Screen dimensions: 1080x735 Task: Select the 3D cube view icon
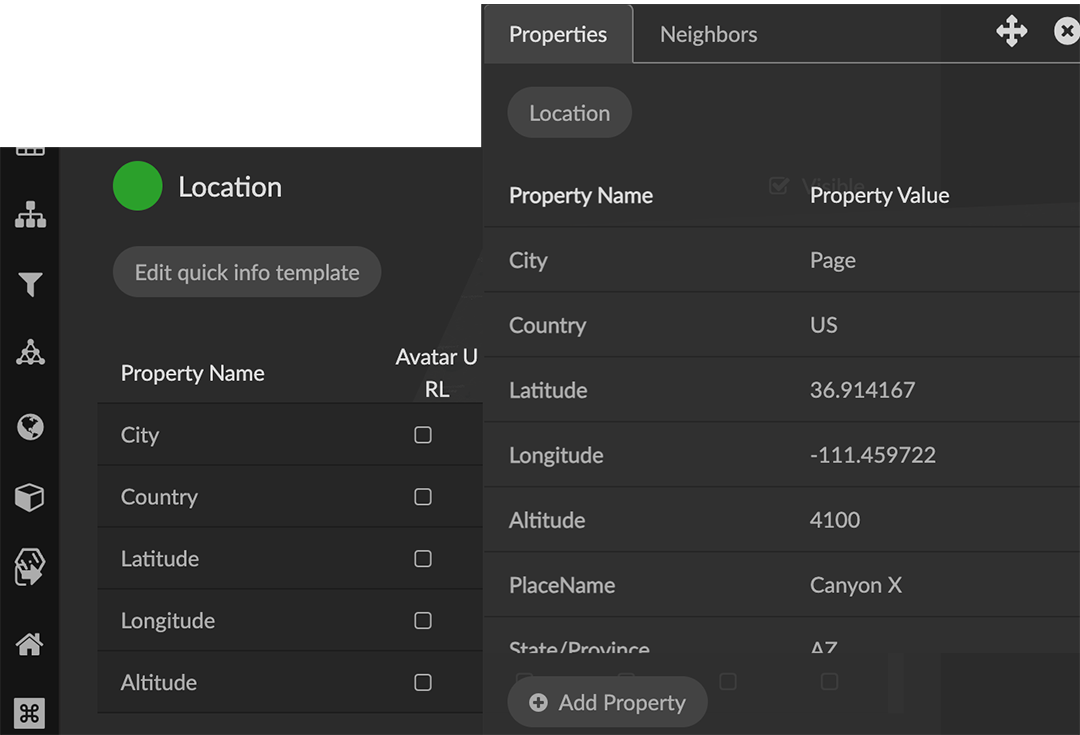tap(30, 497)
